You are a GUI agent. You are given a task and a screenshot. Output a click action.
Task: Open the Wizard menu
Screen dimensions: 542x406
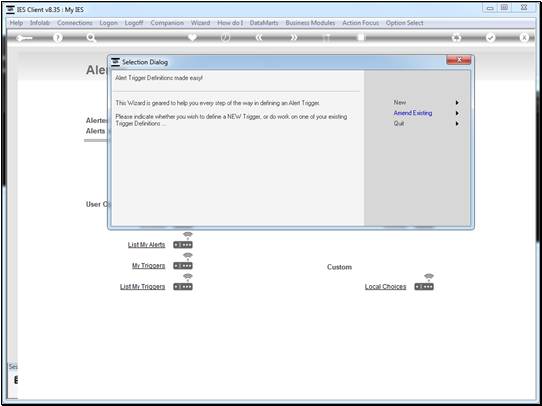click(x=200, y=23)
